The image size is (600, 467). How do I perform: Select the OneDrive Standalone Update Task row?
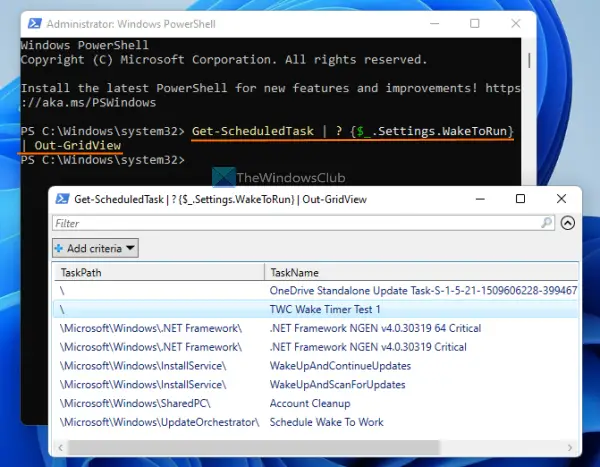coord(315,291)
